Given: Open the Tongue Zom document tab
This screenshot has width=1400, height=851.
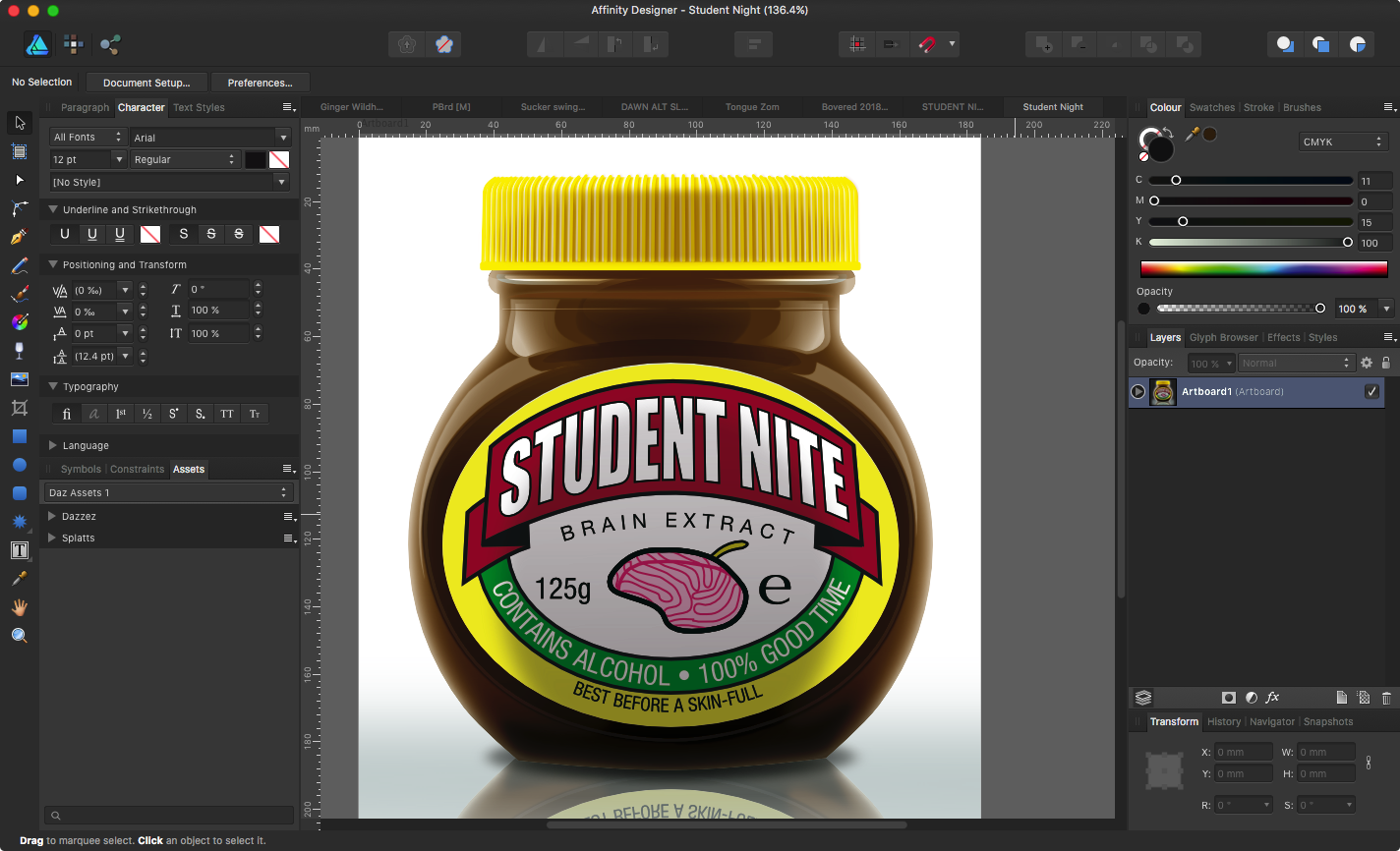Looking at the screenshot, I should pos(752,107).
